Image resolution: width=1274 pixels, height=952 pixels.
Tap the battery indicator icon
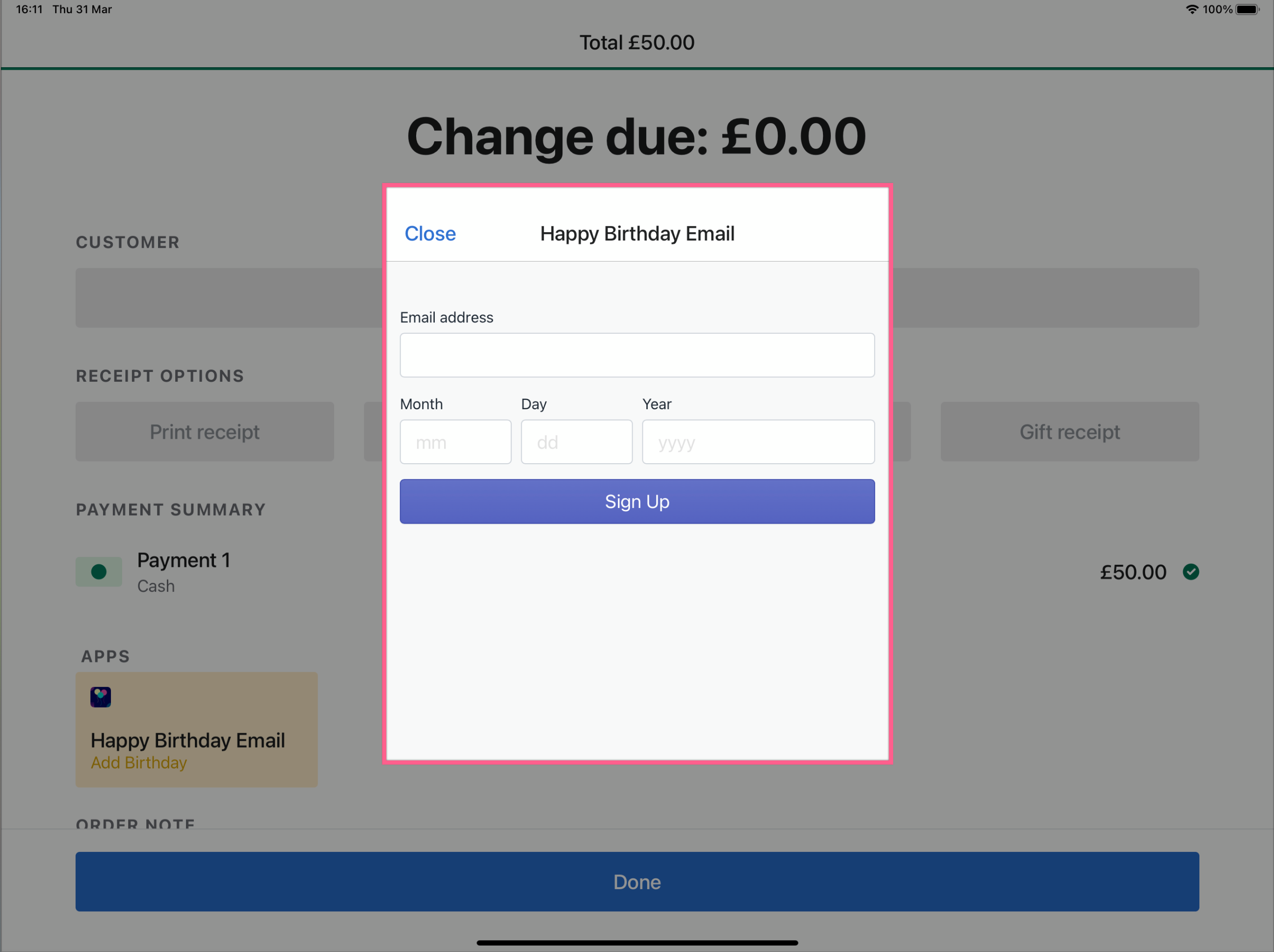pos(1247,9)
